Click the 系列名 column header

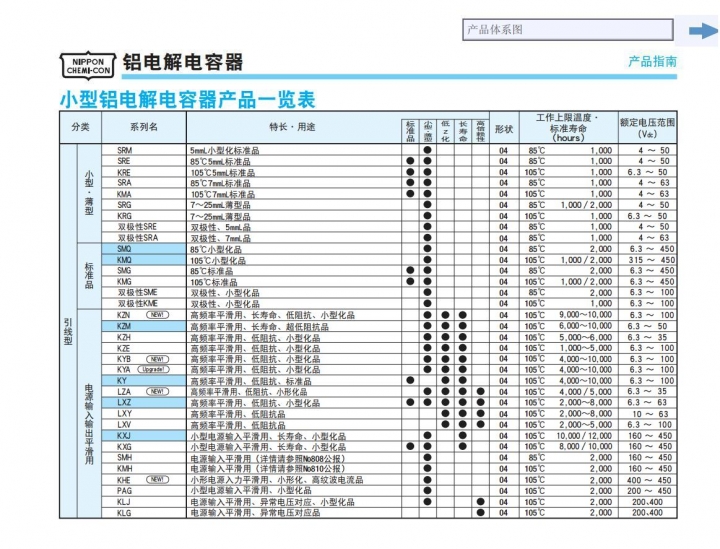click(144, 127)
